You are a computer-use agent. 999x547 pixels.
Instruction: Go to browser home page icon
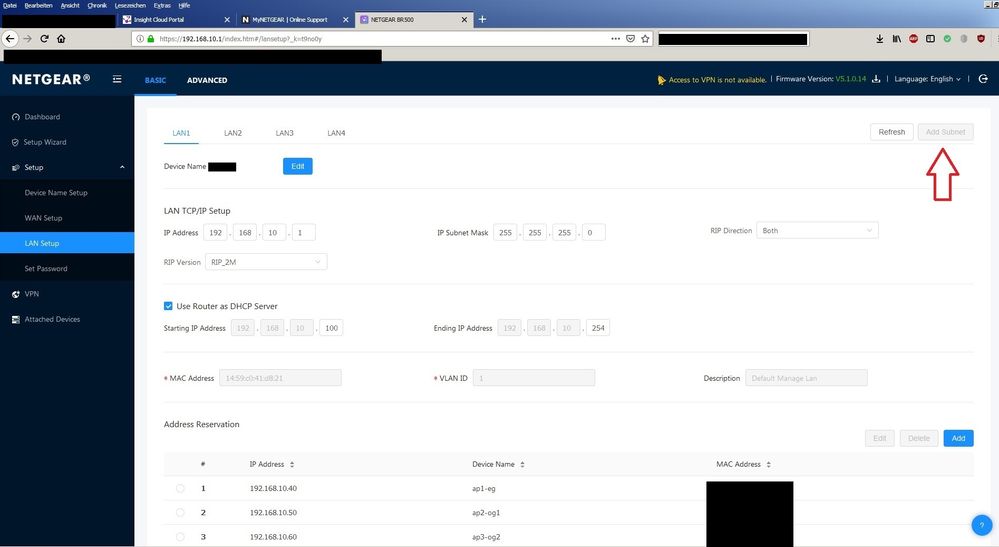coord(61,39)
